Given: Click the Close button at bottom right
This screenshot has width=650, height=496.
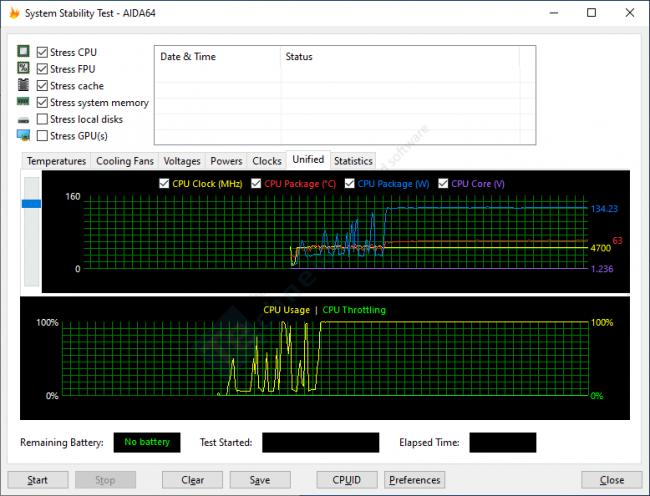Looking at the screenshot, I should (x=612, y=480).
